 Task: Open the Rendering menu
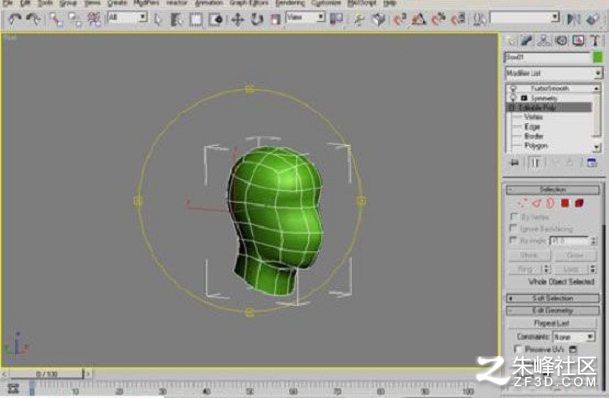[290, 3]
